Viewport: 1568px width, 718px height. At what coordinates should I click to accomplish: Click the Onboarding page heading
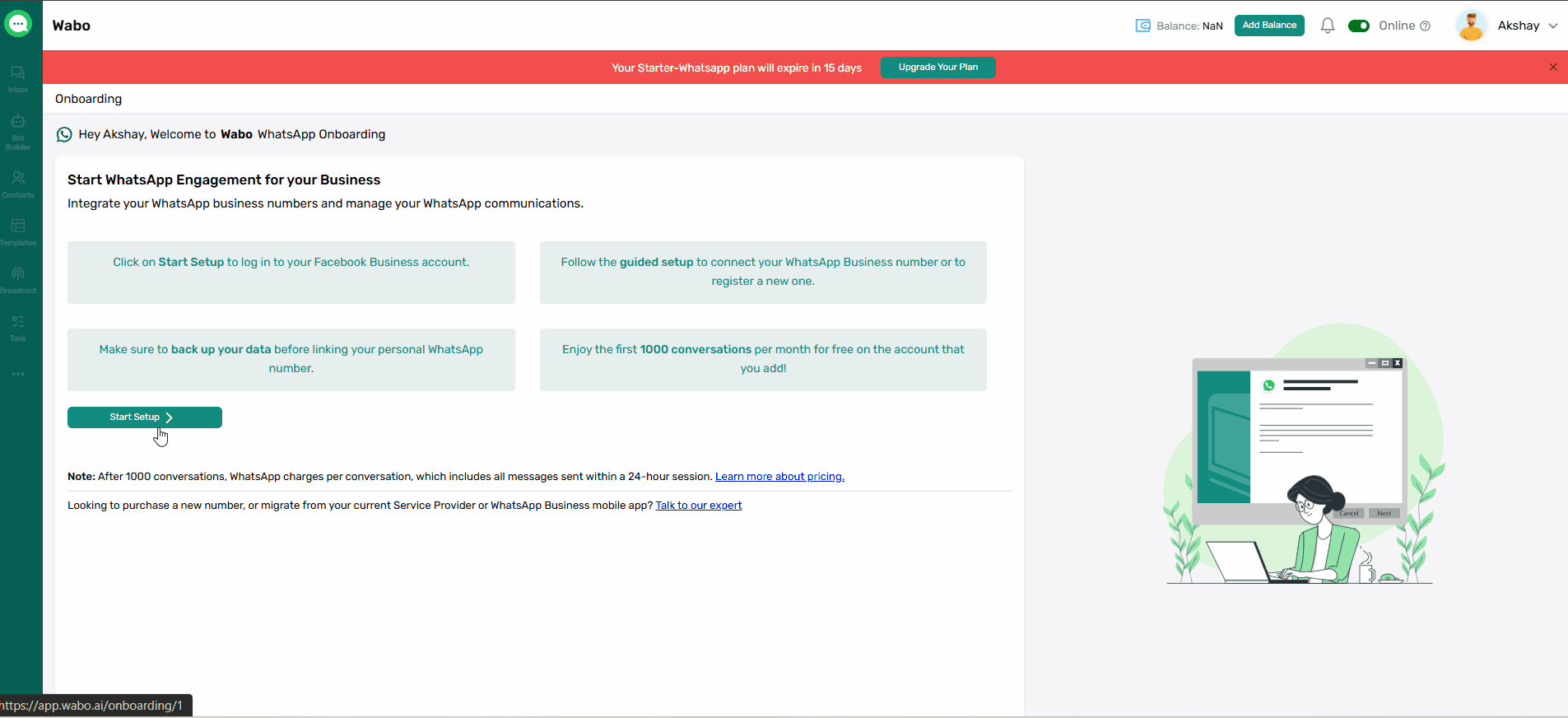[88, 99]
